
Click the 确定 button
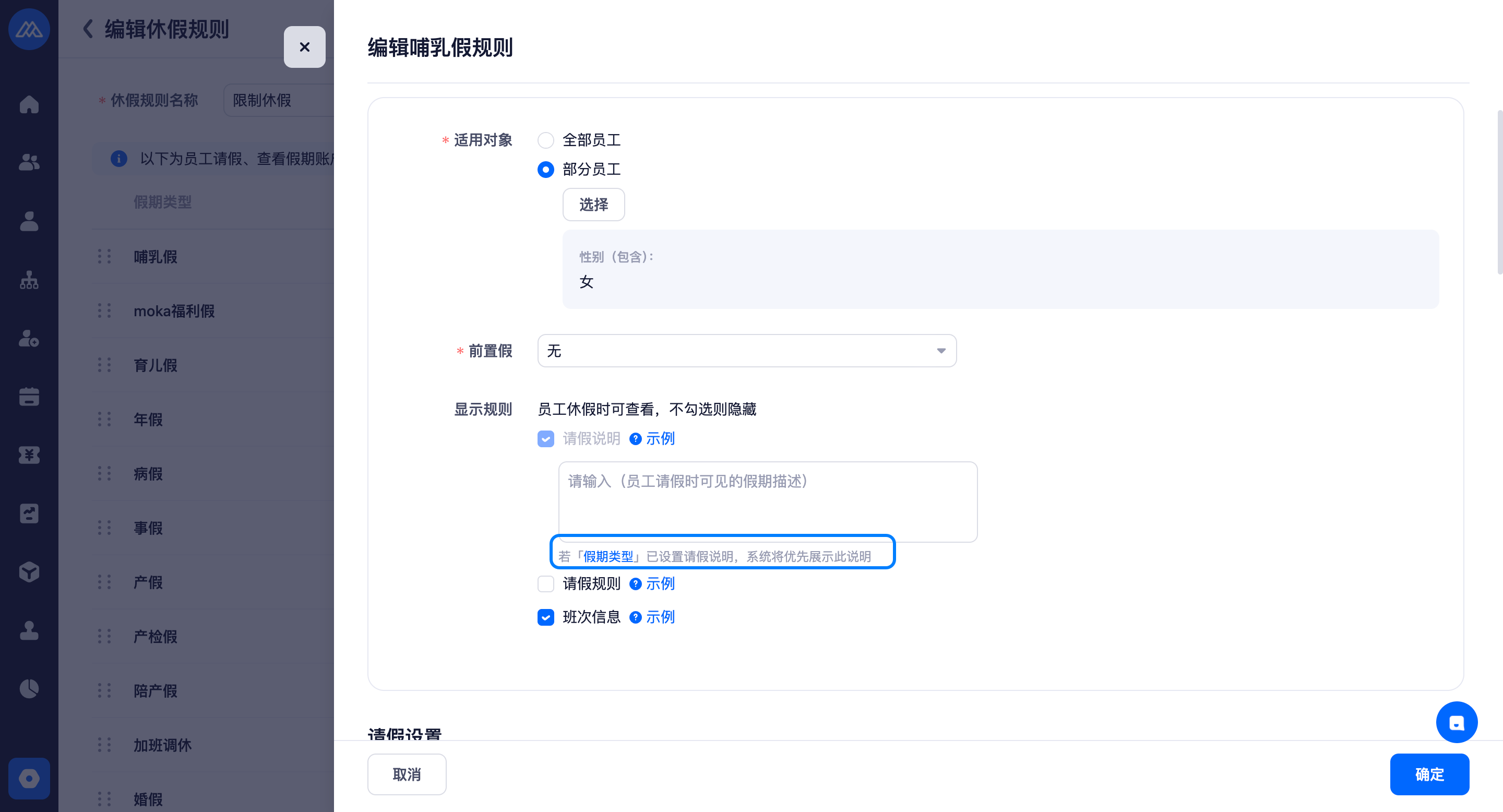pyautogui.click(x=1429, y=774)
